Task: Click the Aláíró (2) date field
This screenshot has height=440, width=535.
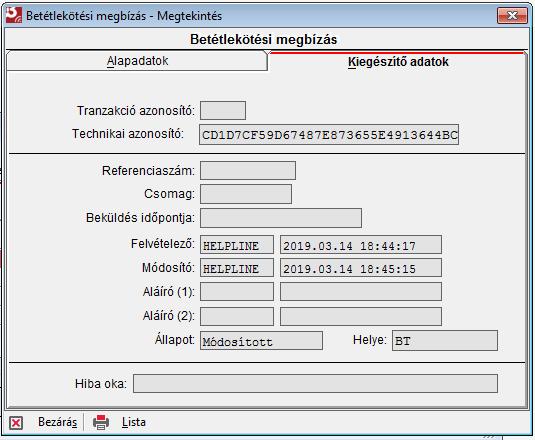Action: [361, 317]
